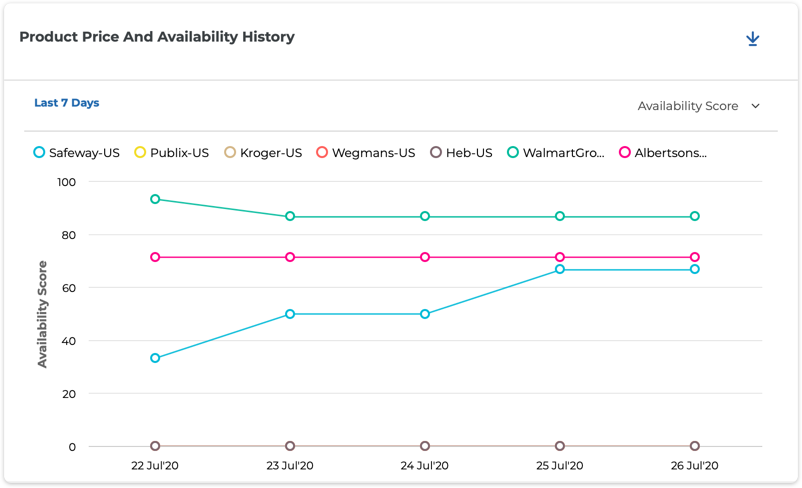802x488 pixels.
Task: Click the dropdown chevron beside Availability Score
Action: [756, 106]
